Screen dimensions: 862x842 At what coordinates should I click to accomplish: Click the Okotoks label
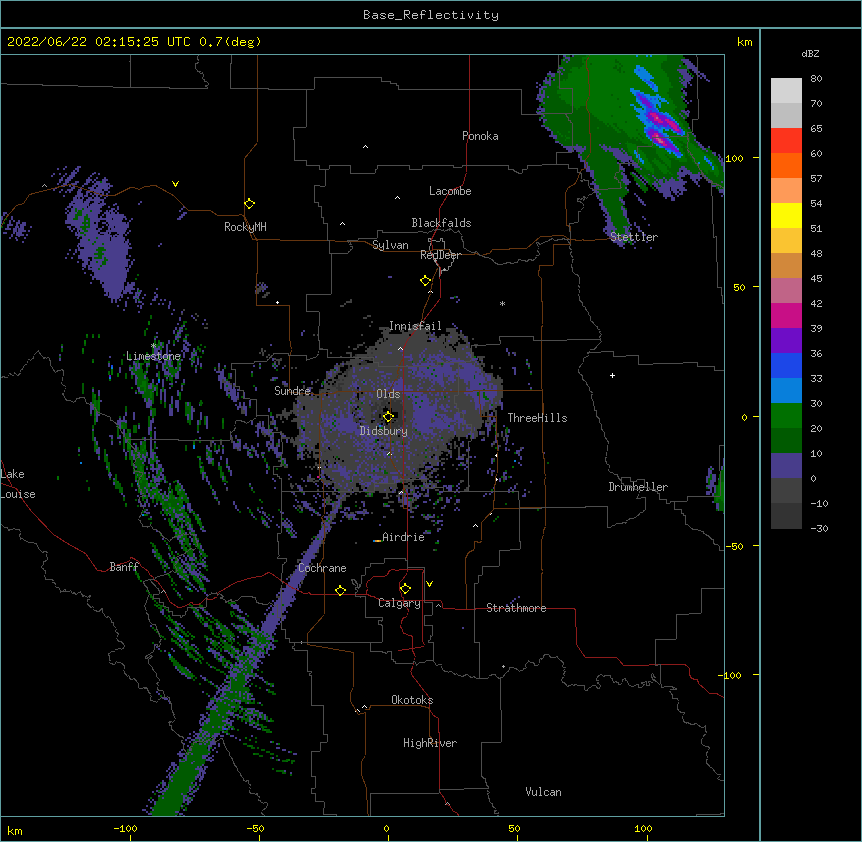tap(412, 700)
